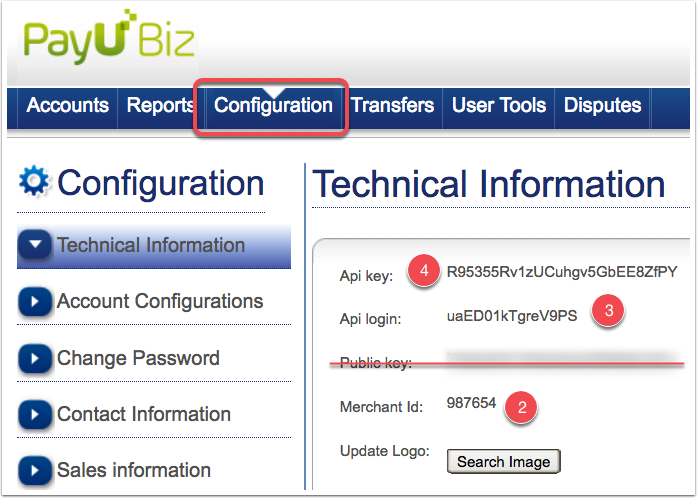Collapse the Technical Information arrow
This screenshot has height=498, width=697.
[x=35, y=244]
